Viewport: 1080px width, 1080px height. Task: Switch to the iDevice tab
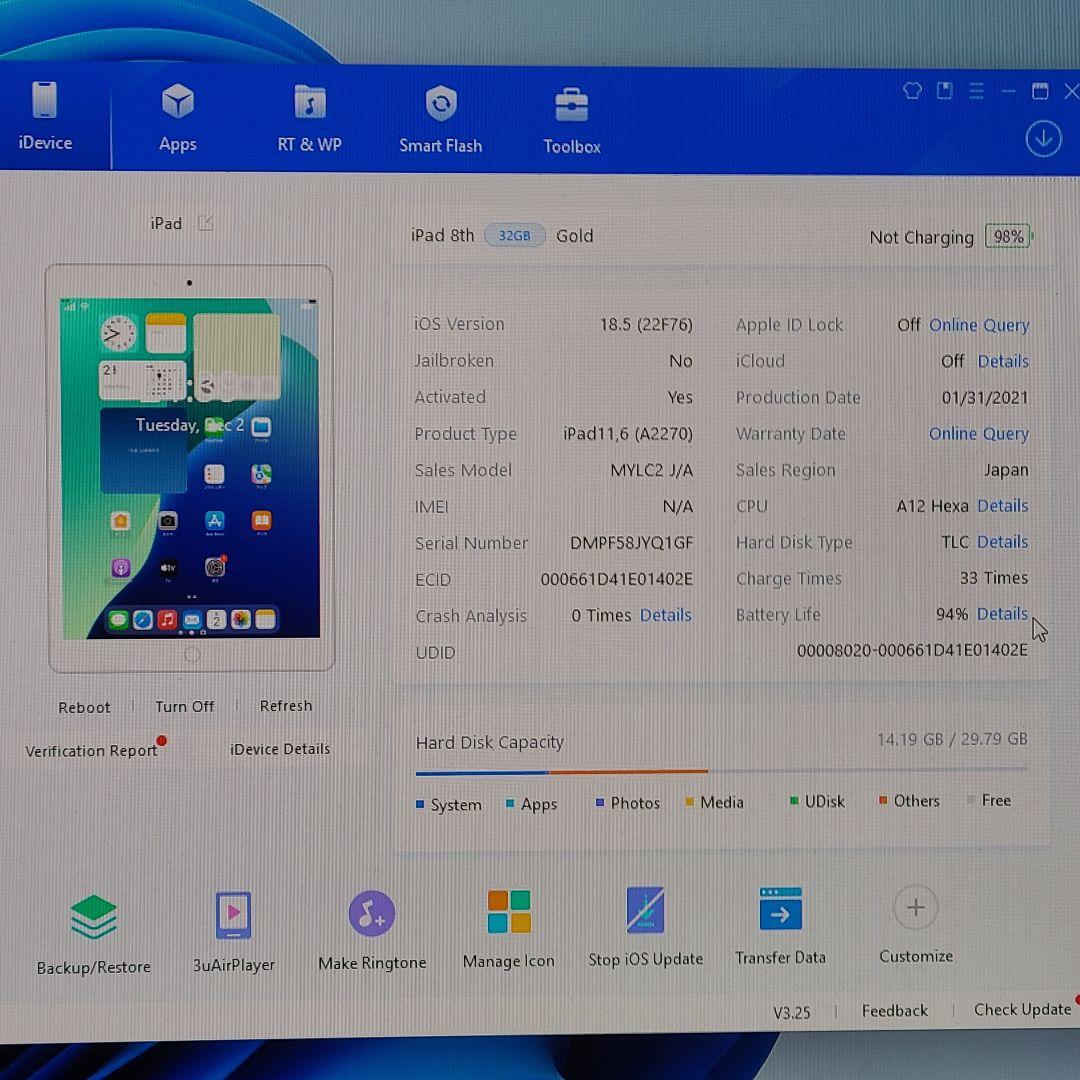tap(44, 118)
